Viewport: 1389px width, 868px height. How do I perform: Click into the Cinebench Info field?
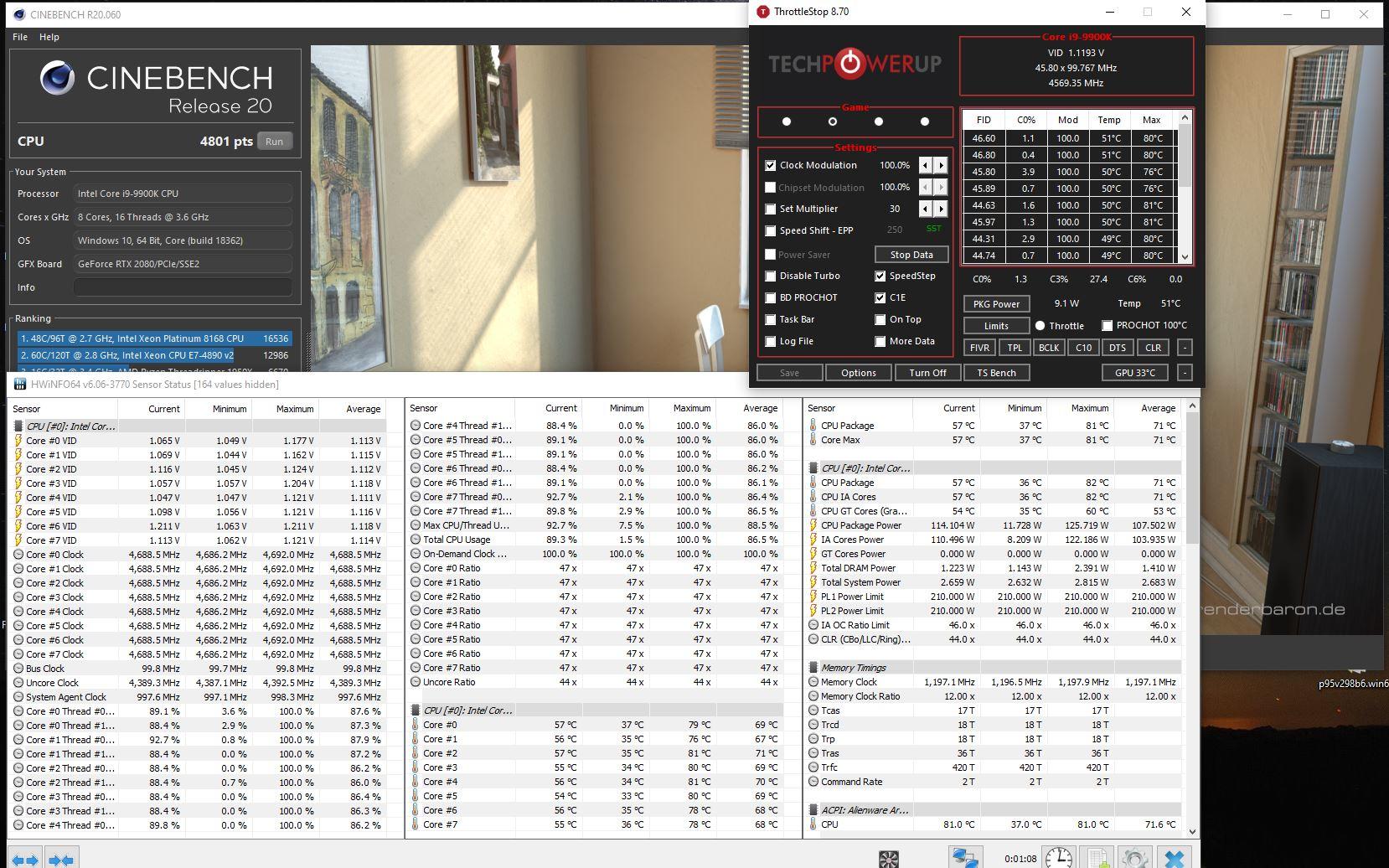coord(183,287)
